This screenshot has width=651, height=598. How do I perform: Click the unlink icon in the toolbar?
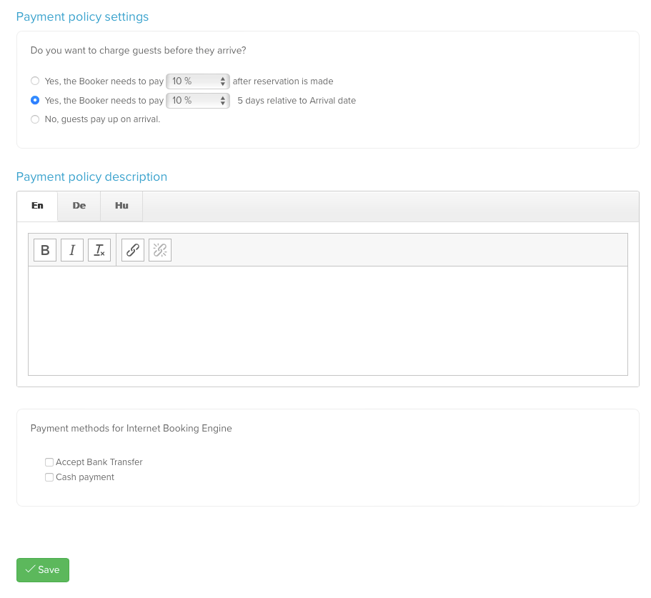tap(160, 250)
